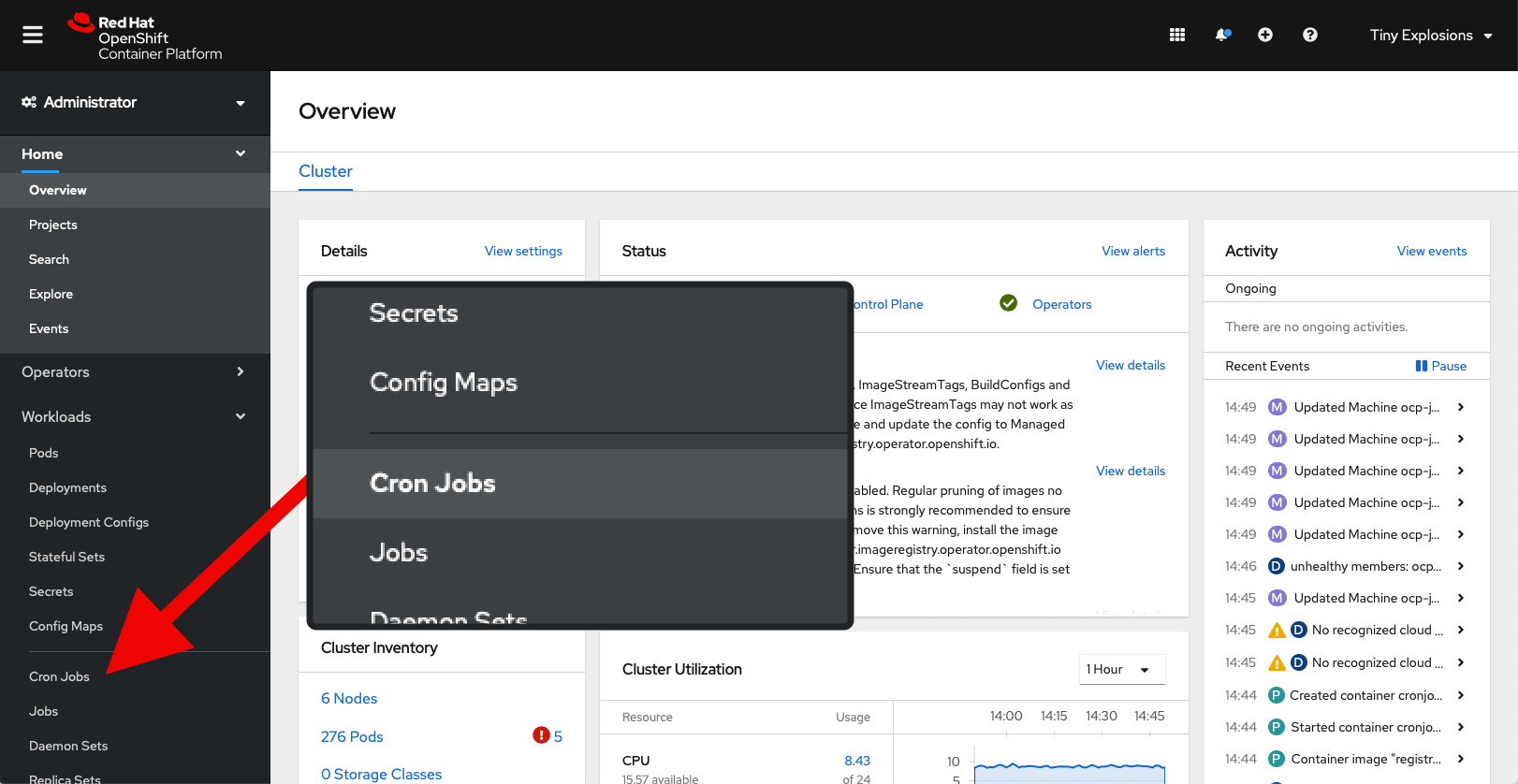Collapse the Workloads navigation section
1518x784 pixels.
(135, 417)
